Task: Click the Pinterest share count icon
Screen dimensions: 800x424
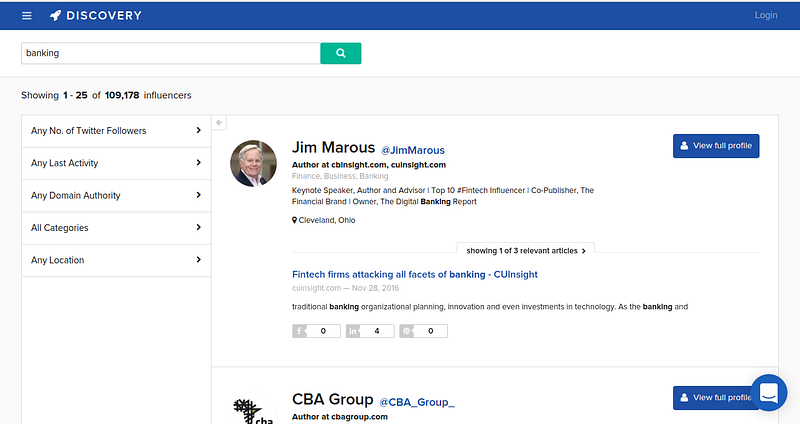Action: 406,331
